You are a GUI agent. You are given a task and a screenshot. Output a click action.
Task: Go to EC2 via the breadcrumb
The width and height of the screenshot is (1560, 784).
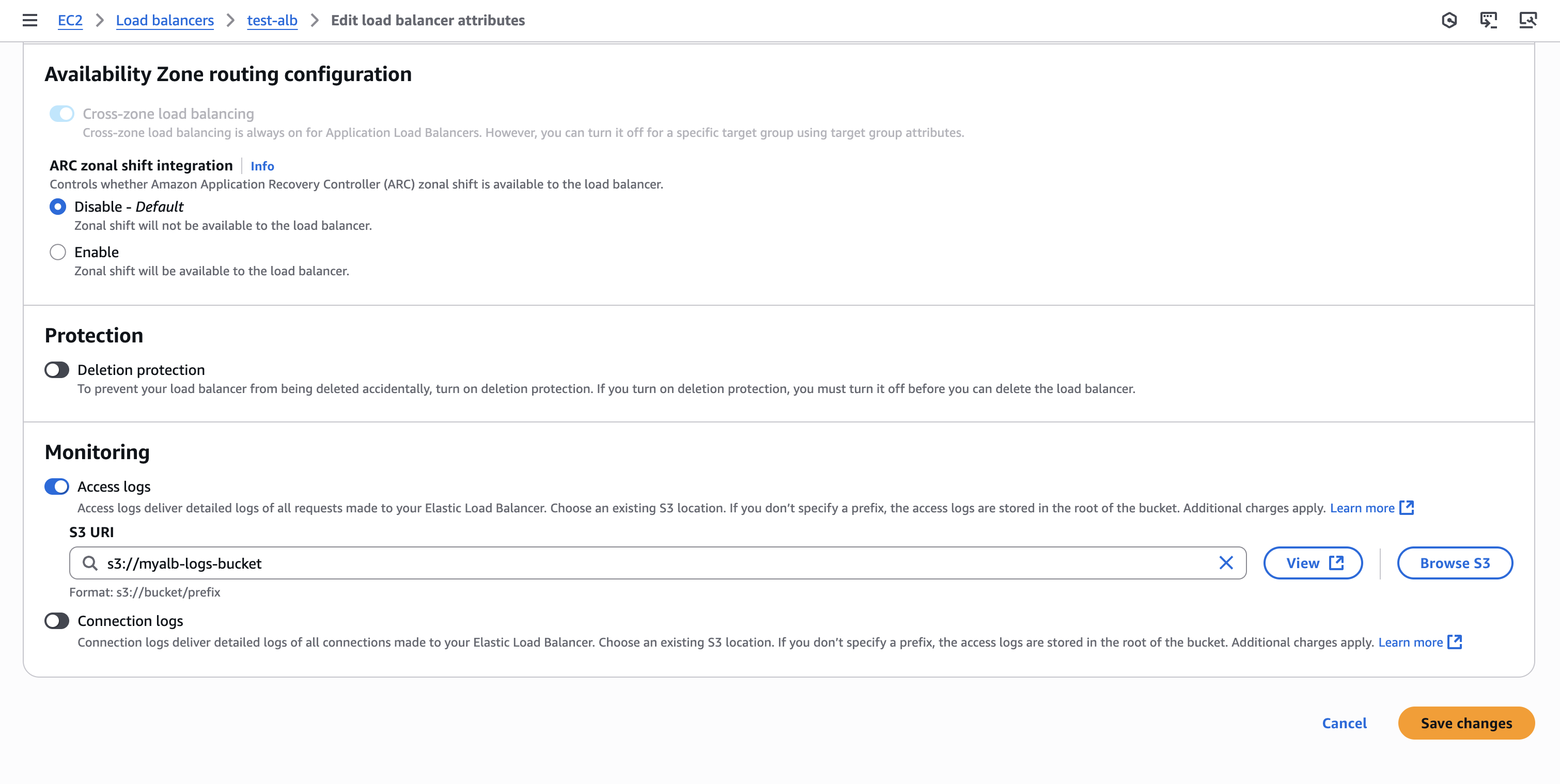70,20
